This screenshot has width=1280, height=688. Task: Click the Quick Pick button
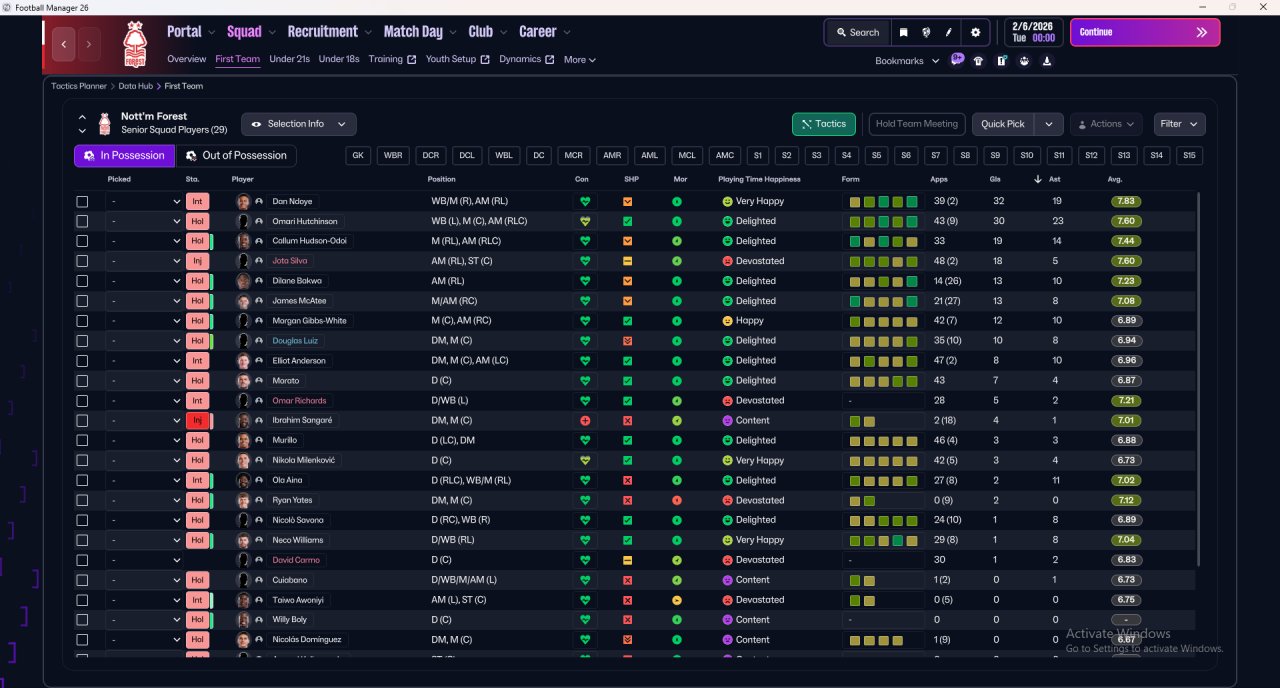coord(1003,124)
